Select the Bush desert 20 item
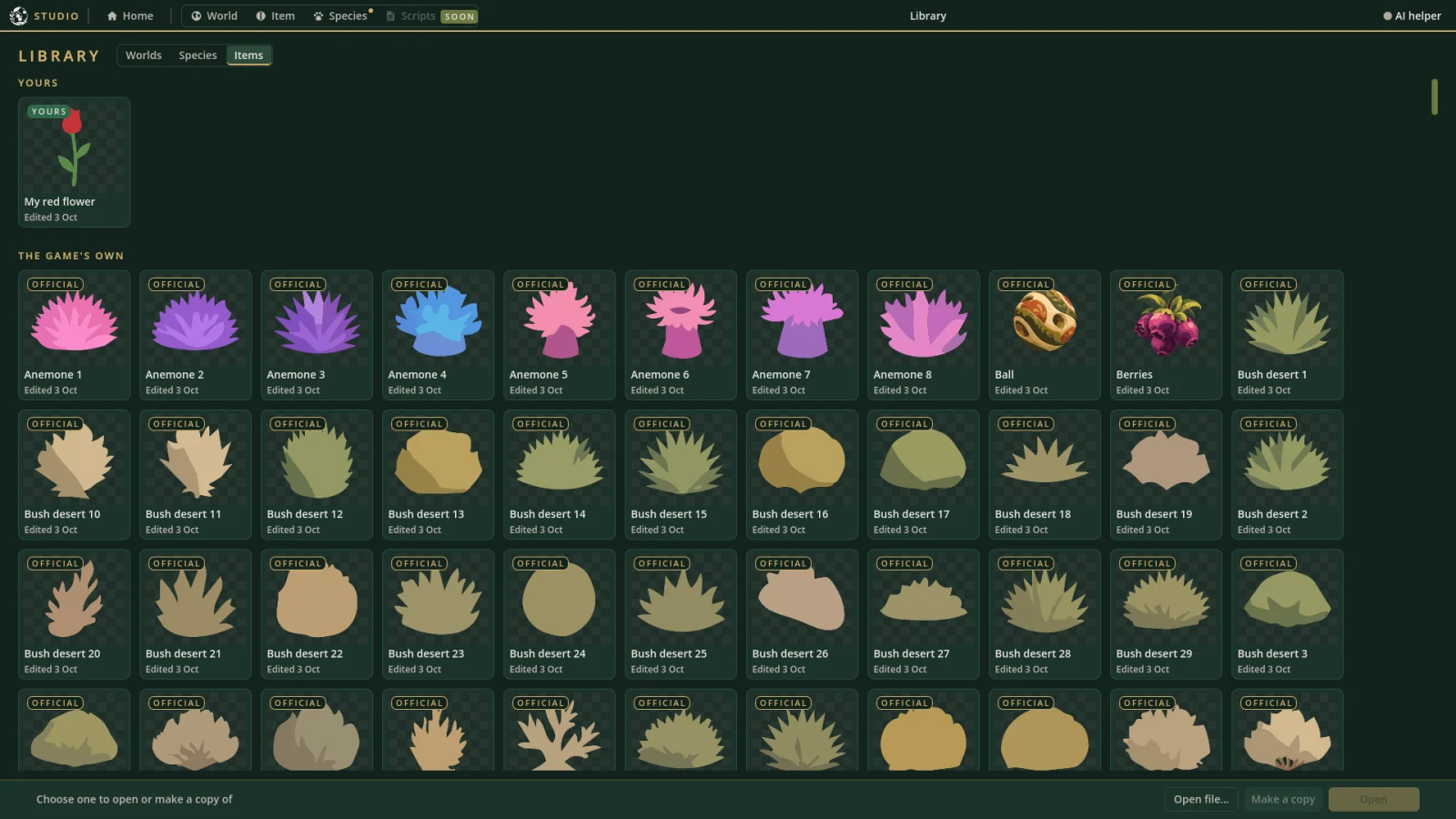 (74, 614)
